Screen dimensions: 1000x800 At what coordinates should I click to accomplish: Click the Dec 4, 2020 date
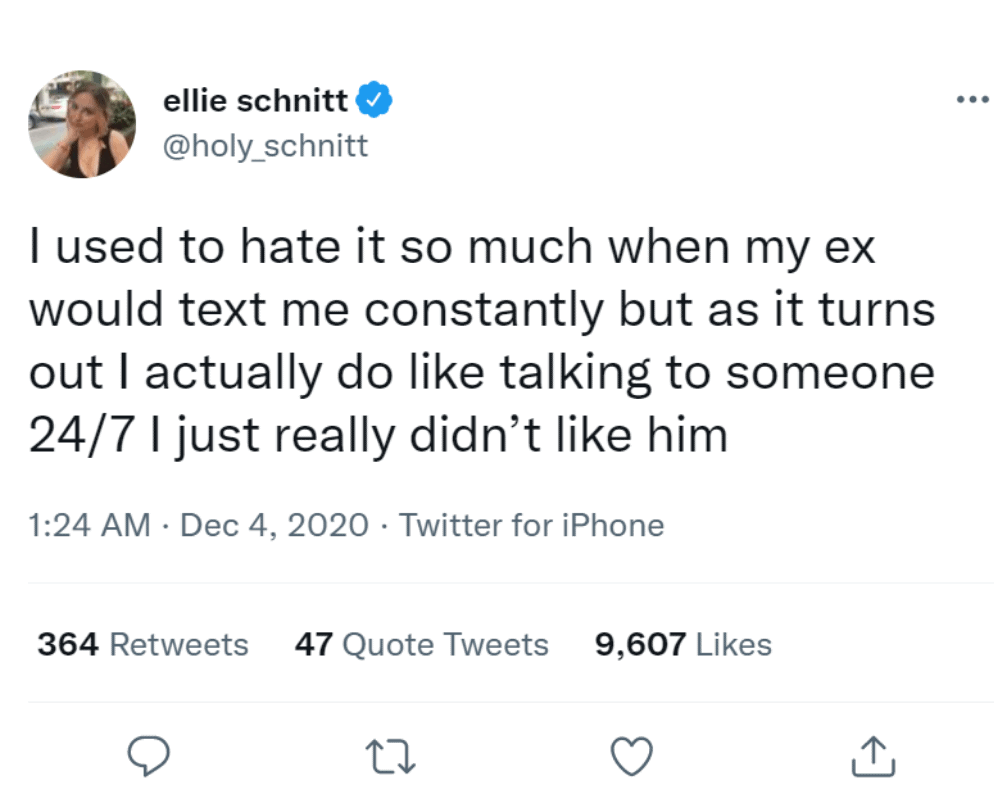coord(274,525)
